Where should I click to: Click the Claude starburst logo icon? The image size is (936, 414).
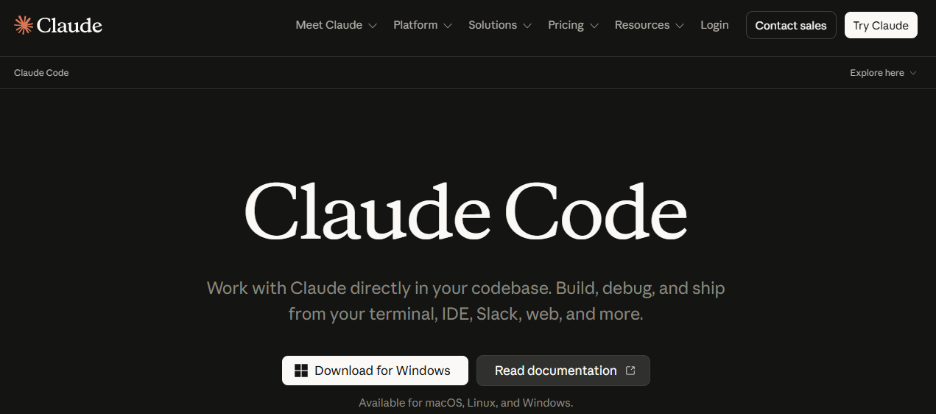coord(23,25)
